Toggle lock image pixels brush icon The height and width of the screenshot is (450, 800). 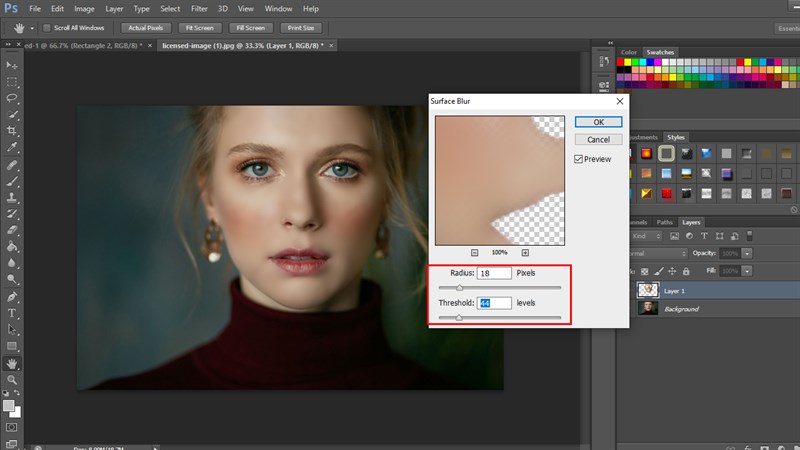[659, 271]
